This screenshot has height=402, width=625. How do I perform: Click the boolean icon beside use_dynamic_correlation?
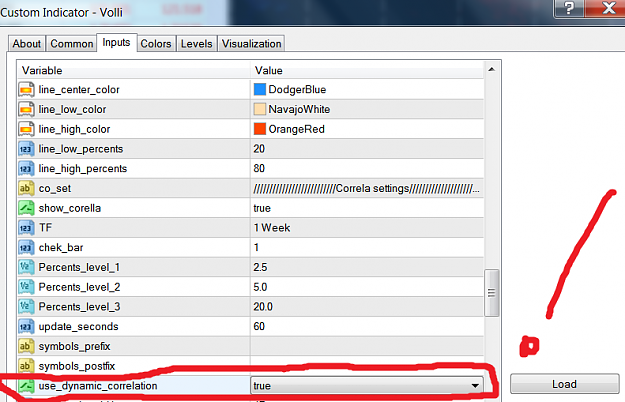pyautogui.click(x=26, y=386)
